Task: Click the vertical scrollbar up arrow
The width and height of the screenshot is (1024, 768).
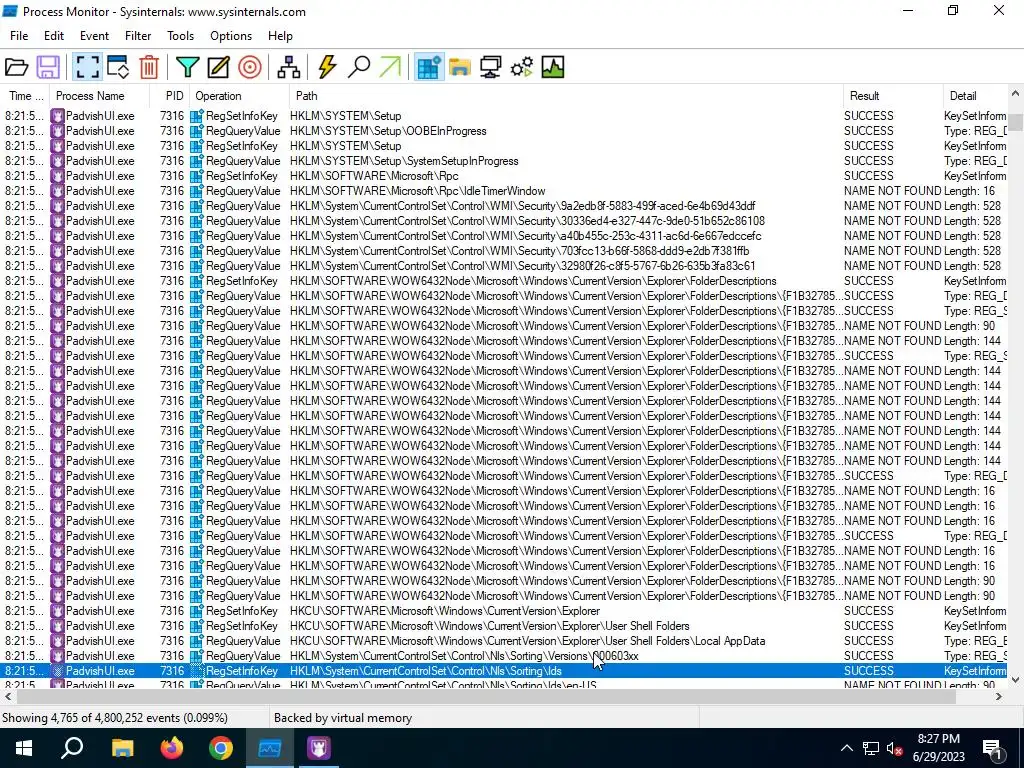Action: click(x=1016, y=95)
